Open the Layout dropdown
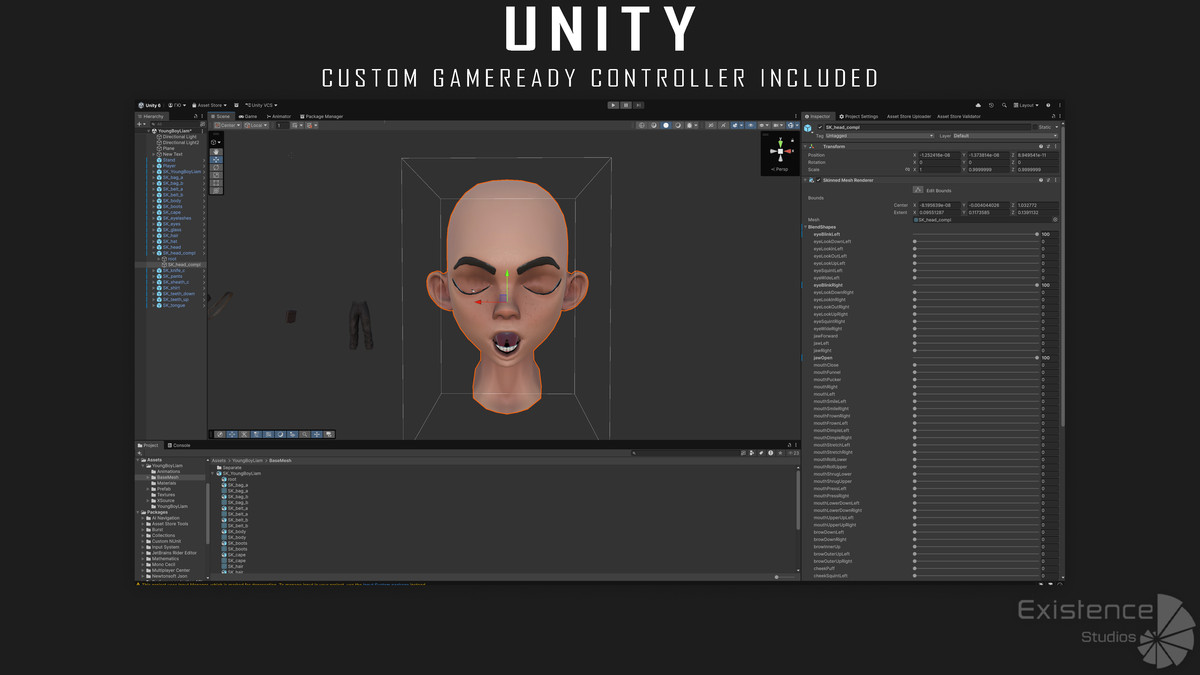The height and width of the screenshot is (675, 1200). 1026,105
